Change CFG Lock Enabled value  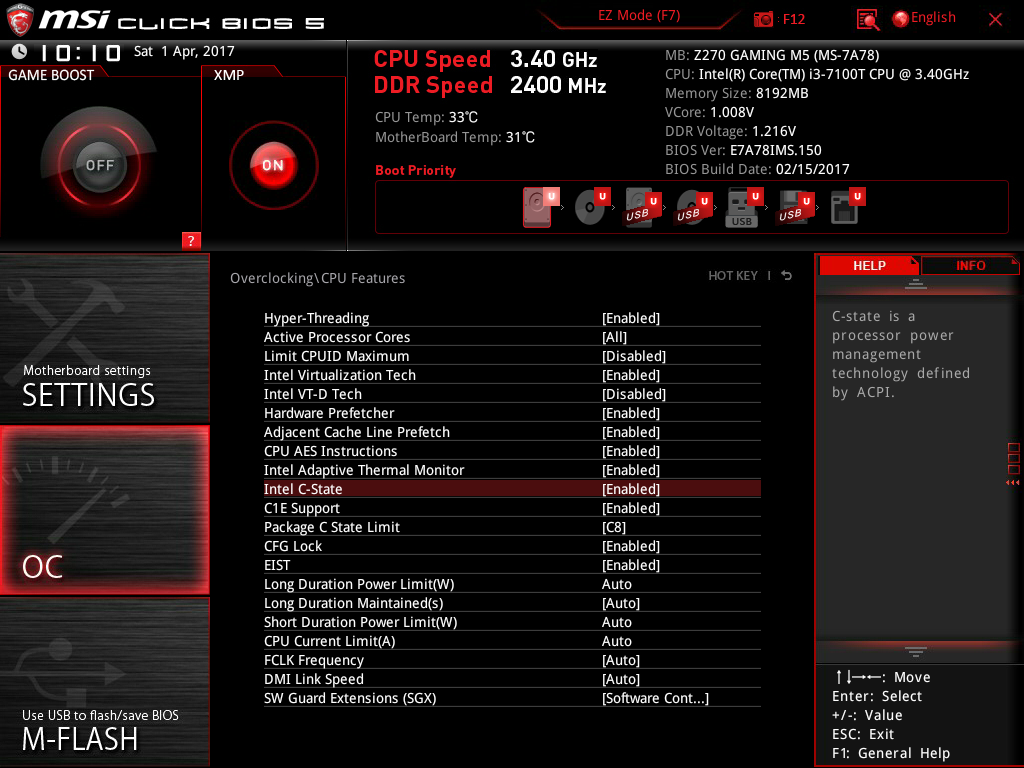tap(631, 545)
